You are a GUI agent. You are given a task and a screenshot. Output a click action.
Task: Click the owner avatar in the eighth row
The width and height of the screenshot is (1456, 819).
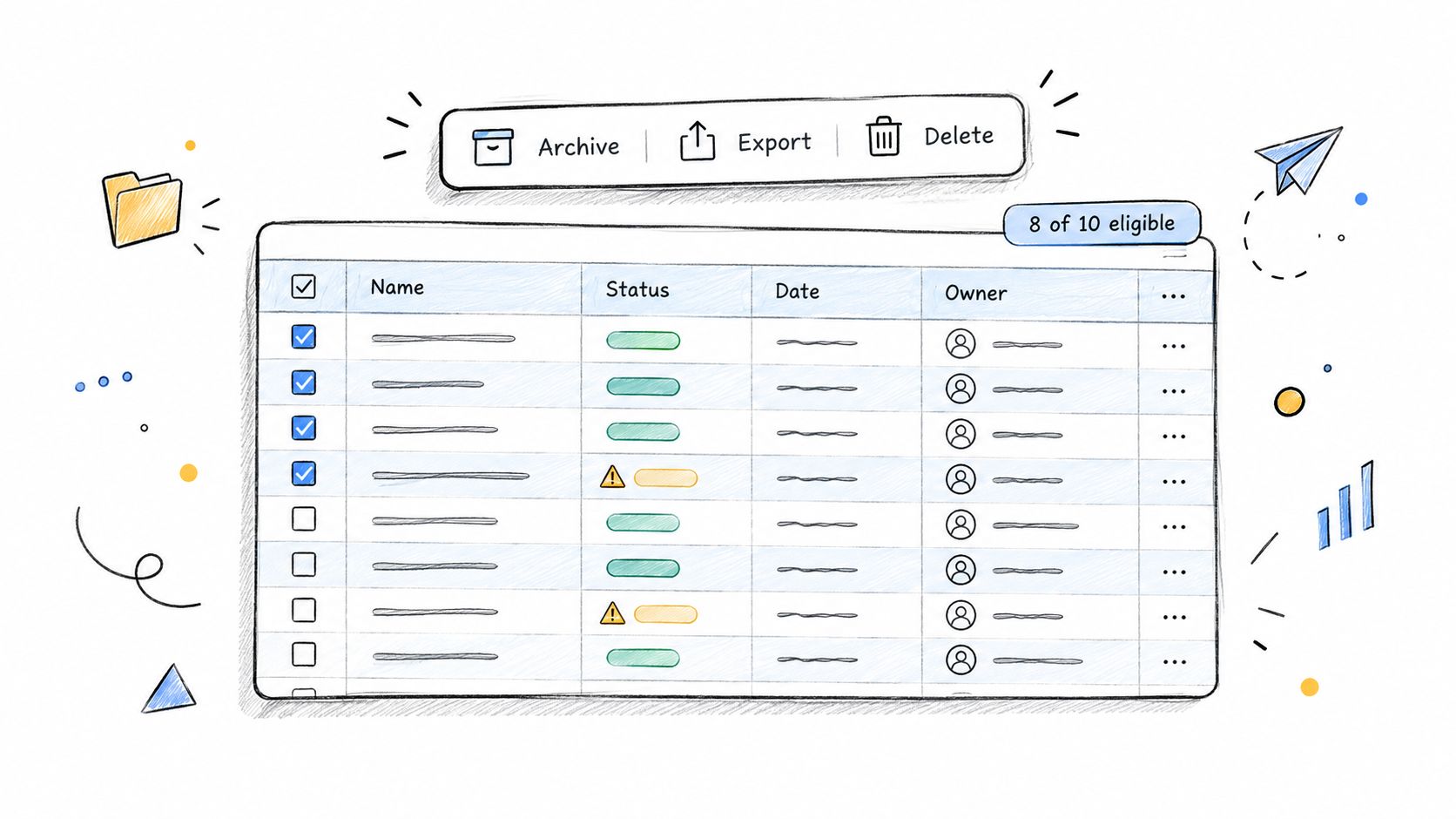click(x=961, y=660)
